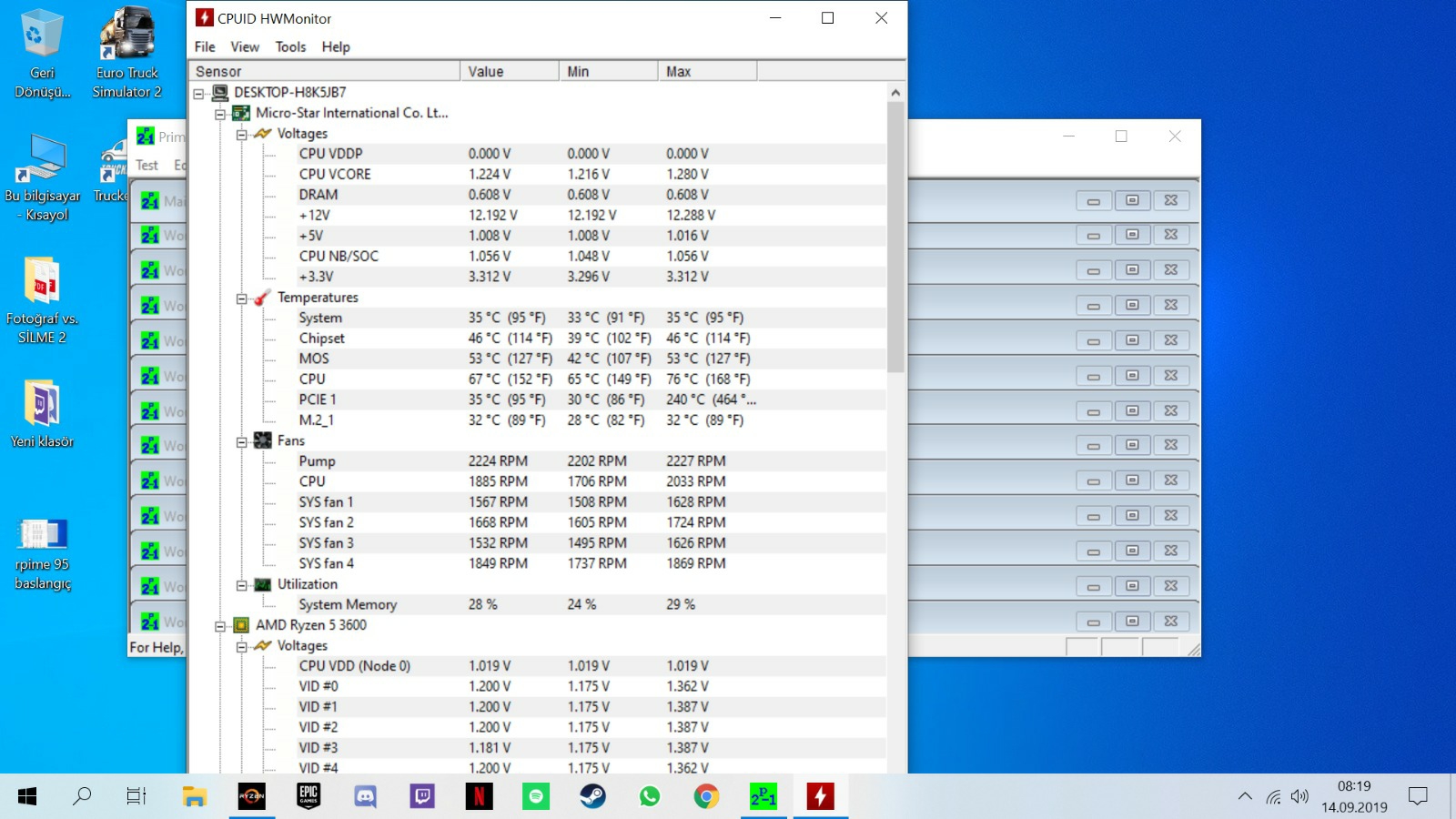Open the File menu in HWMonitor

pos(205,46)
